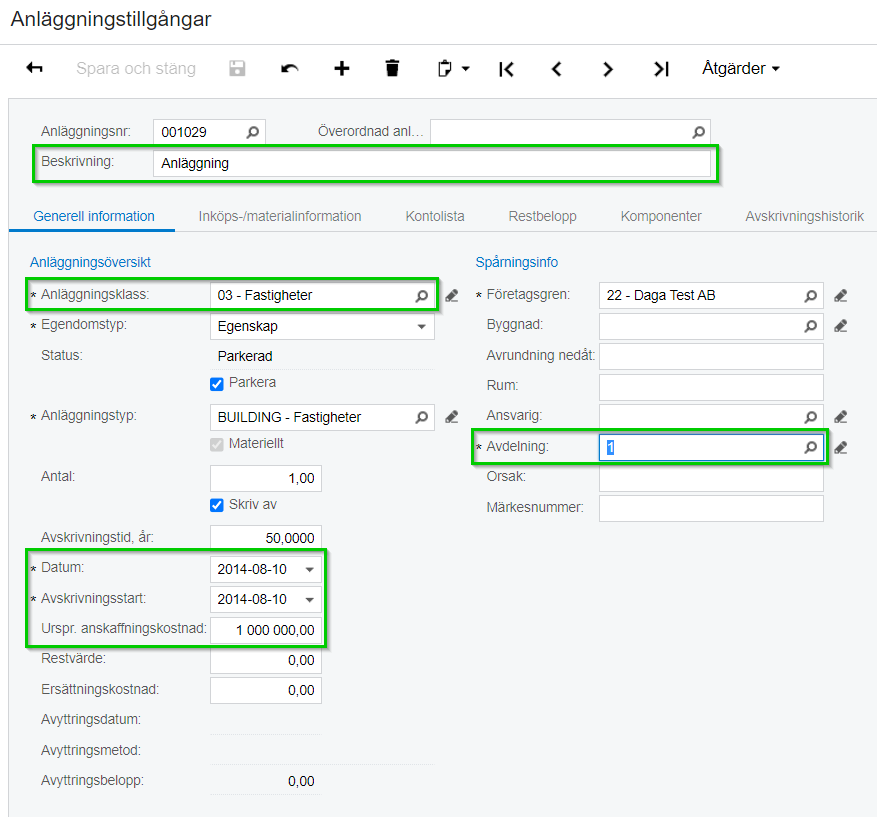This screenshot has width=877, height=817.
Task: Open Företagsgren lookup magnifier
Action: [x=810, y=295]
